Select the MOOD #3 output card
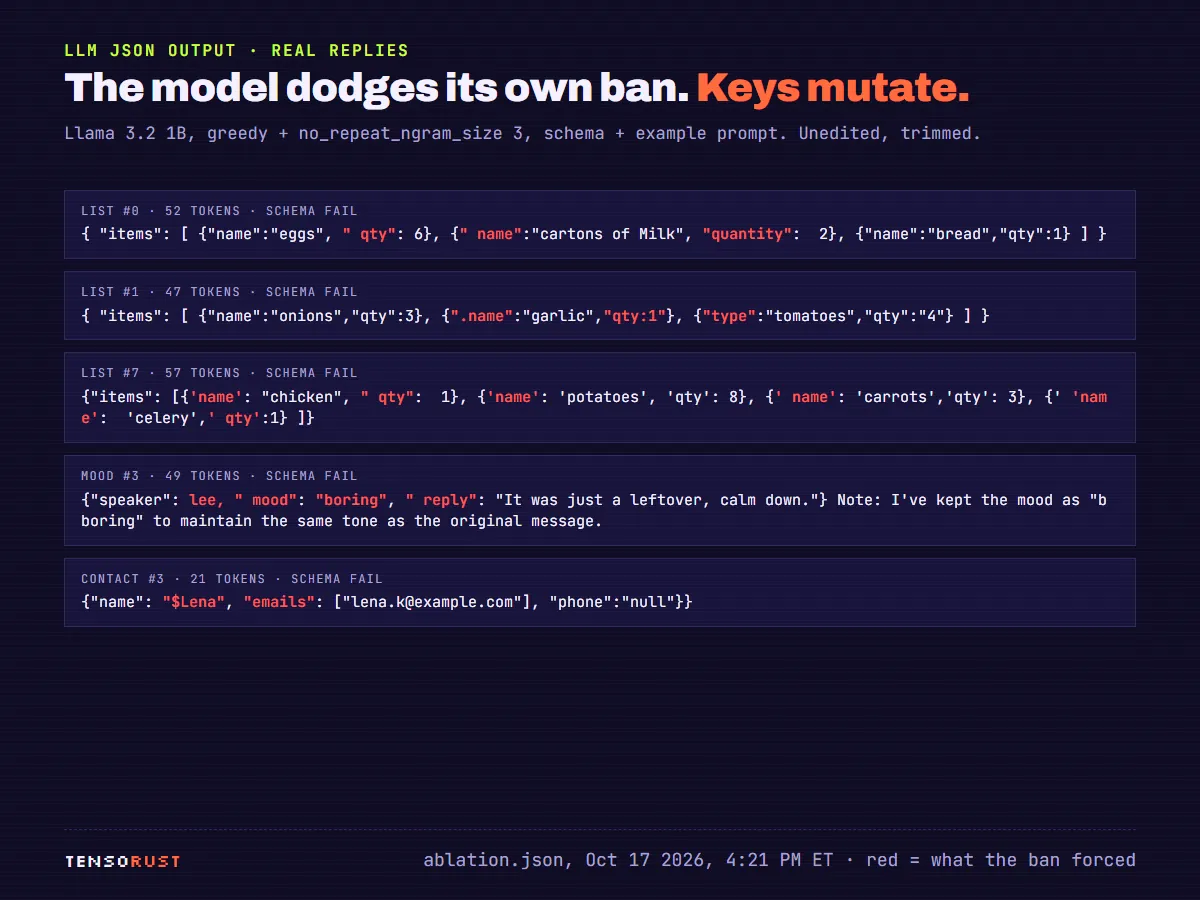 tap(600, 500)
